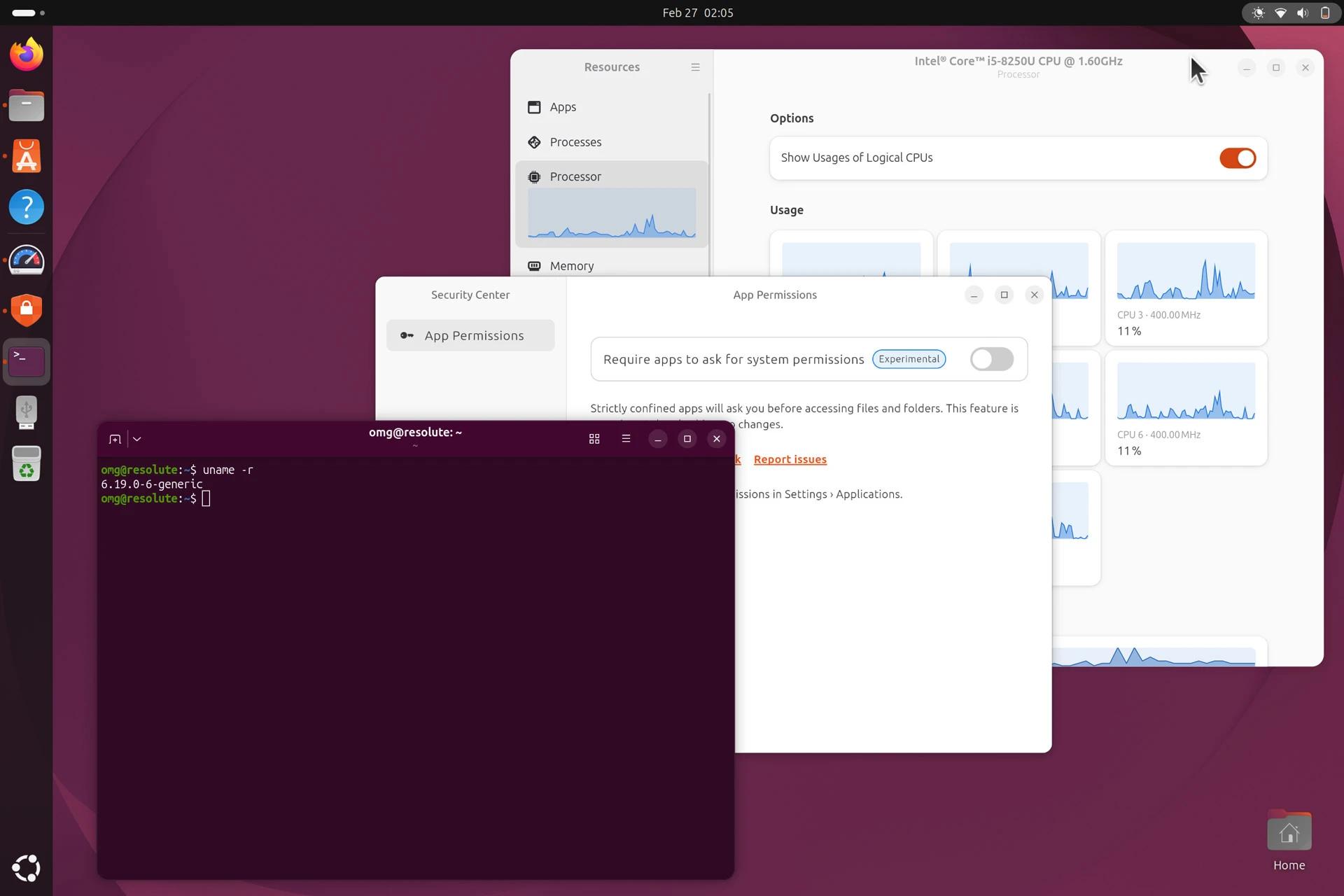This screenshot has height=896, width=1344.
Task: Open a new terminal tab
Action: 114,439
